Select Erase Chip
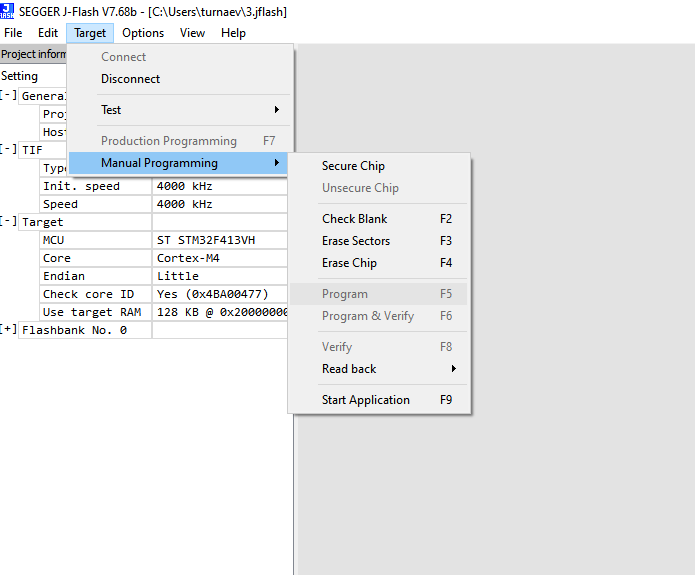695x575 pixels. (x=379, y=263)
